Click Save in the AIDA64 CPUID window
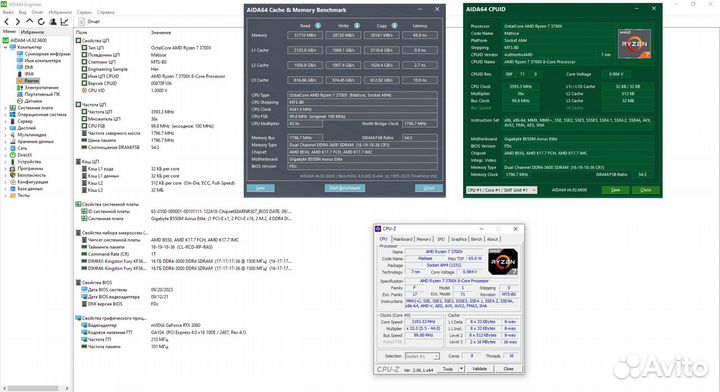Viewport: 720px width, 392px height. (x=615, y=190)
